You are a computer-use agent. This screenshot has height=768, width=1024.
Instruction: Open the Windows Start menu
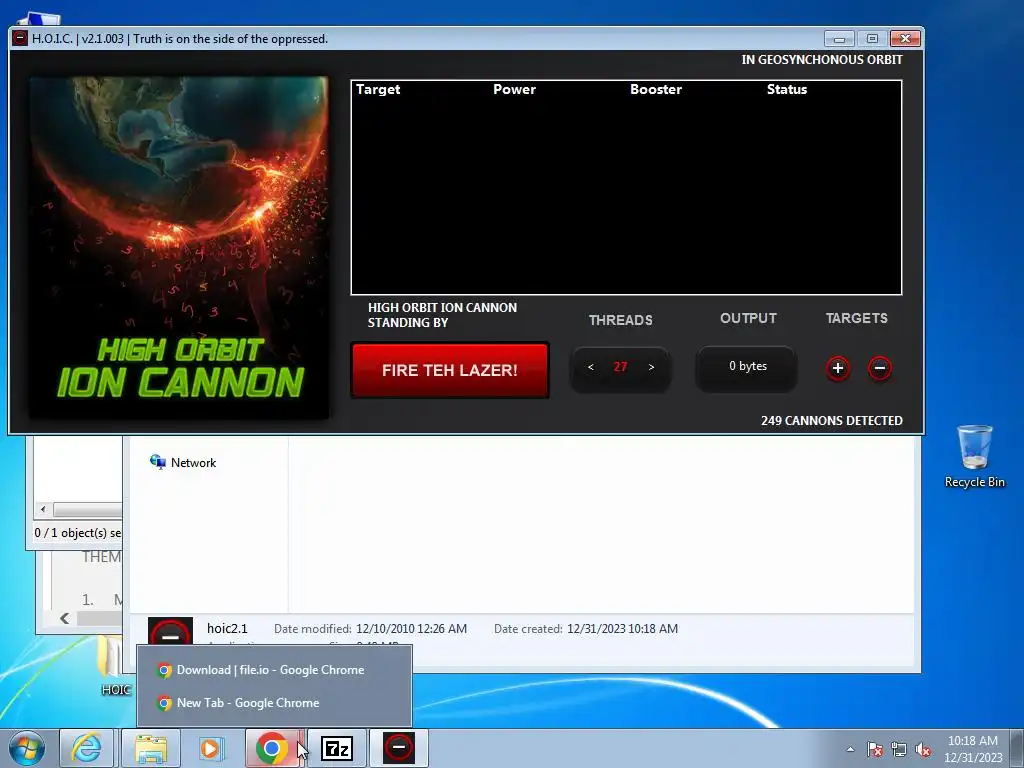(x=26, y=748)
